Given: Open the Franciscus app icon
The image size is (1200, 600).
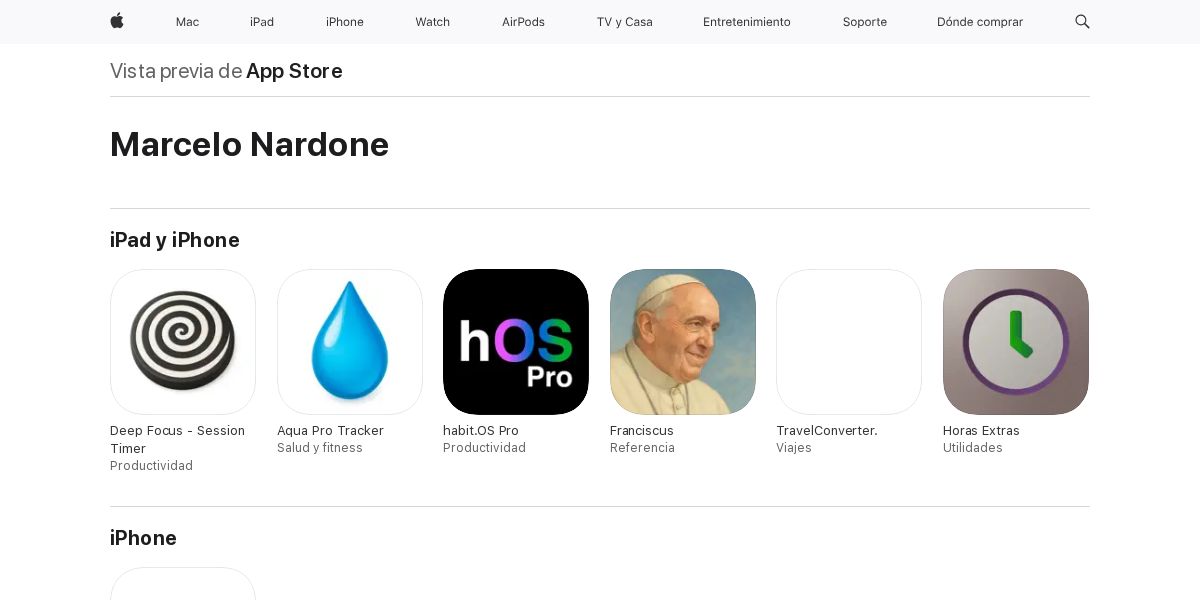Looking at the screenshot, I should [x=683, y=342].
